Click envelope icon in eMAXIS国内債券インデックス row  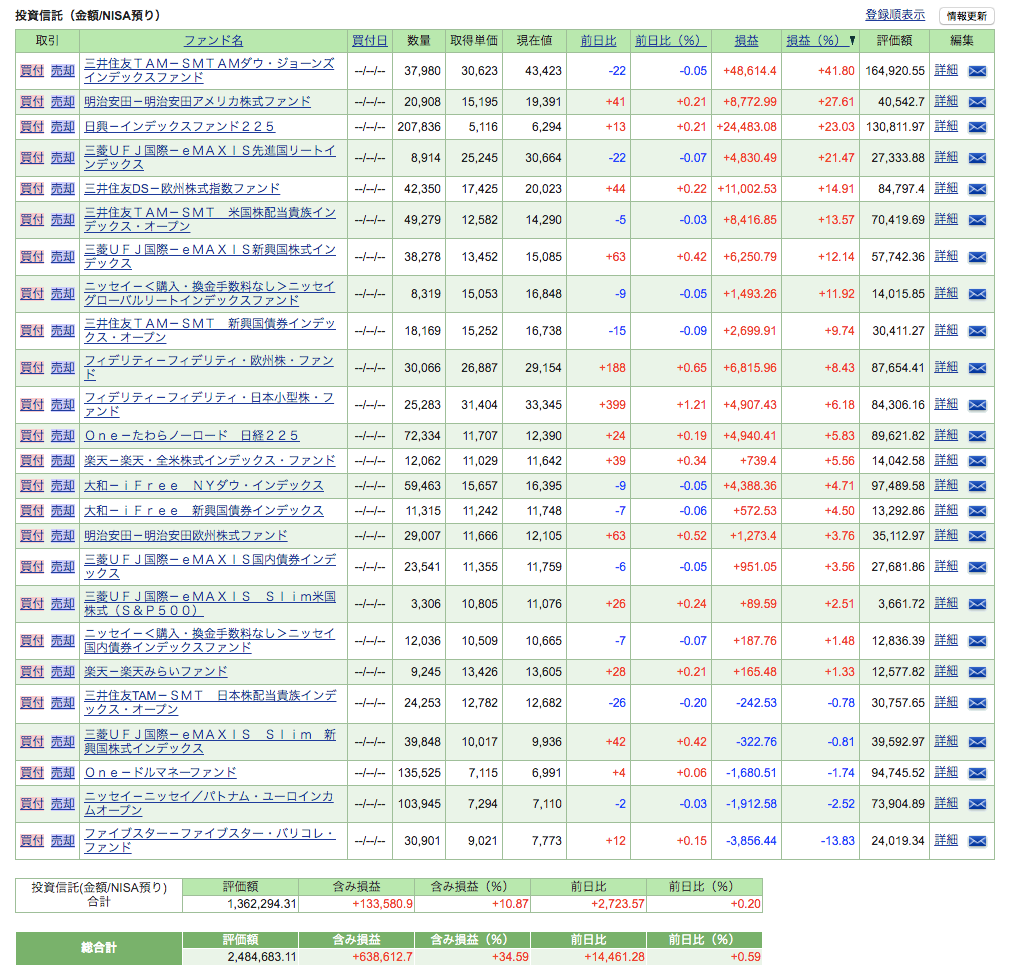(977, 567)
